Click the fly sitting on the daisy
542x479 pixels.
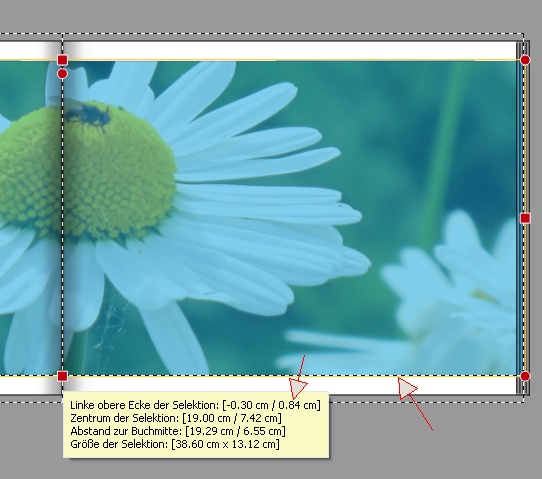point(89,115)
